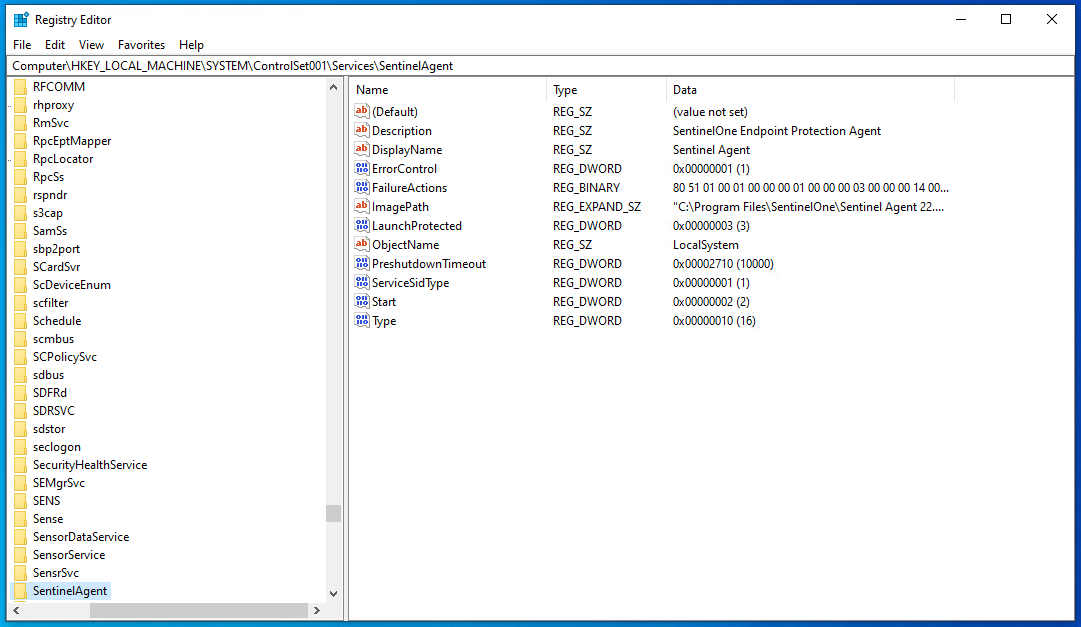Select the scfilter key
This screenshot has height=627, width=1081.
pyautogui.click(x=50, y=303)
